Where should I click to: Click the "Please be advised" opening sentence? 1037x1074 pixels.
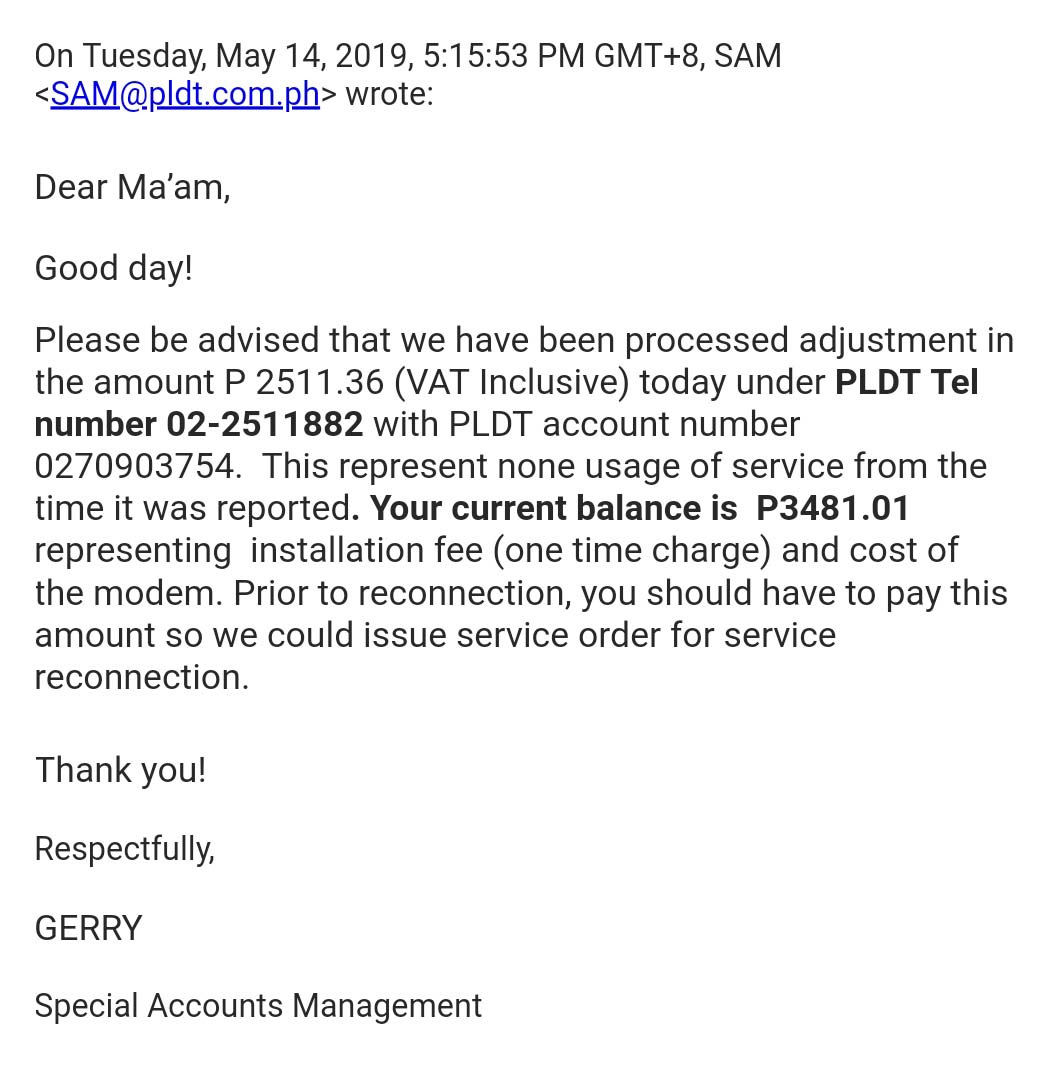pyautogui.click(x=175, y=340)
